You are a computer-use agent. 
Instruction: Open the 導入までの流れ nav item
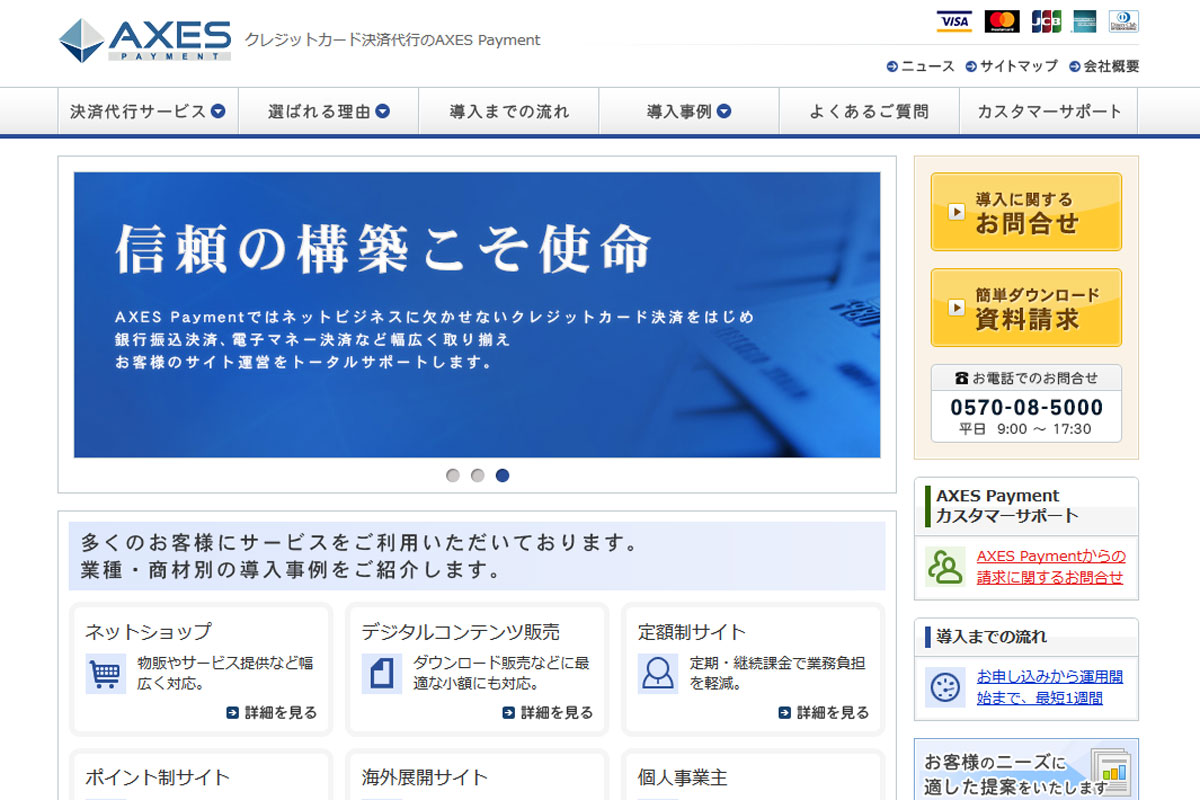[x=509, y=111]
